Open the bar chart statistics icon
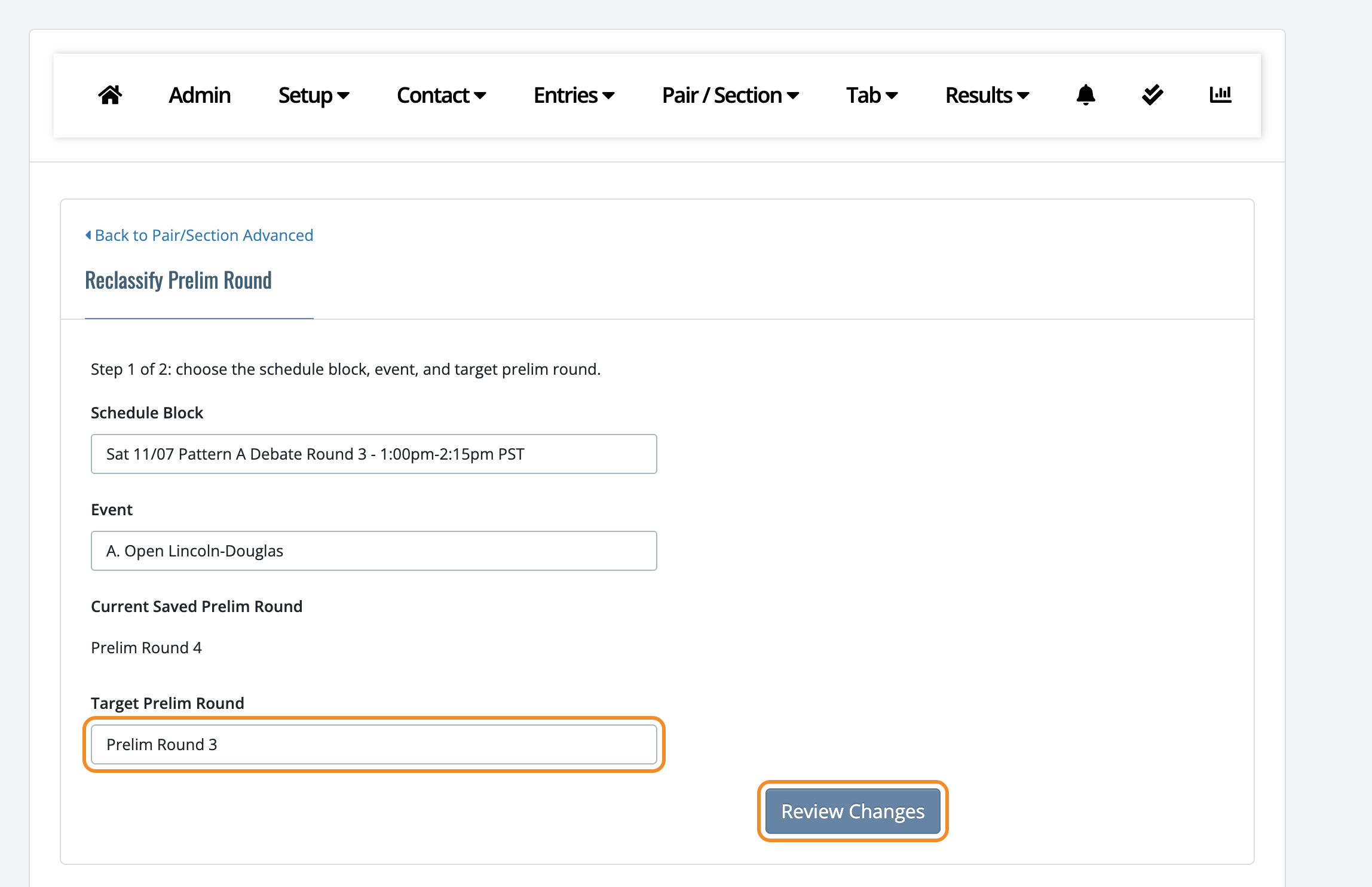 click(x=1220, y=95)
